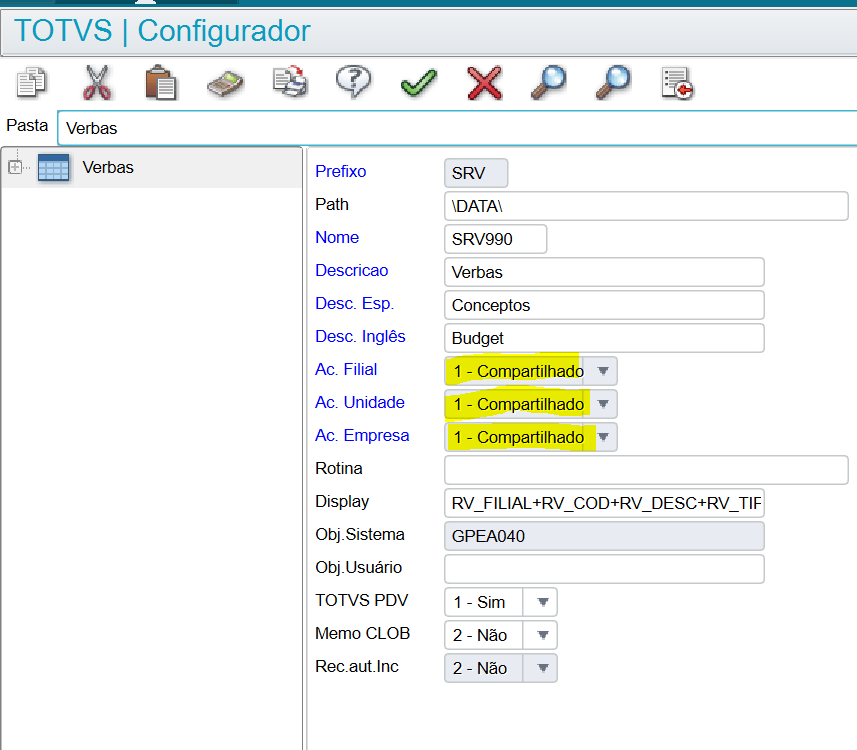
Task: Click the Display field RV_FILIAL expression
Action: pyautogui.click(x=604, y=503)
